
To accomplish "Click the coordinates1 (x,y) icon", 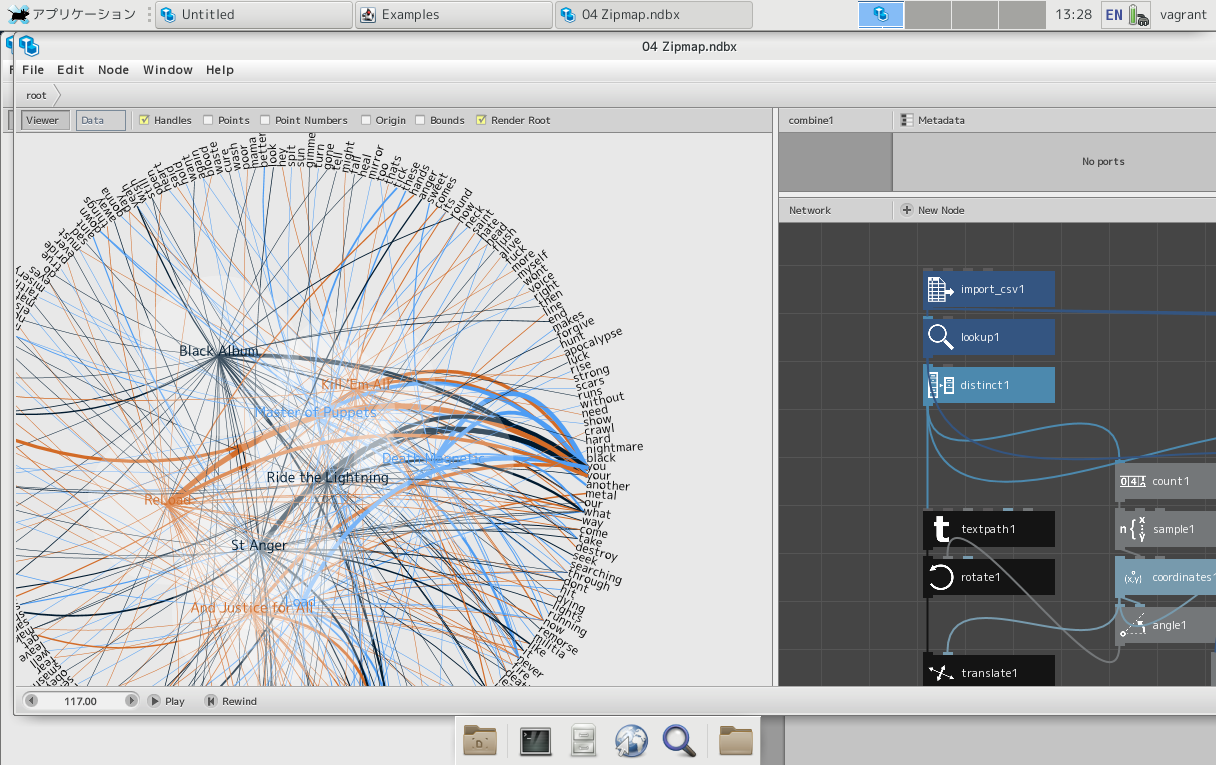I will click(1132, 577).
